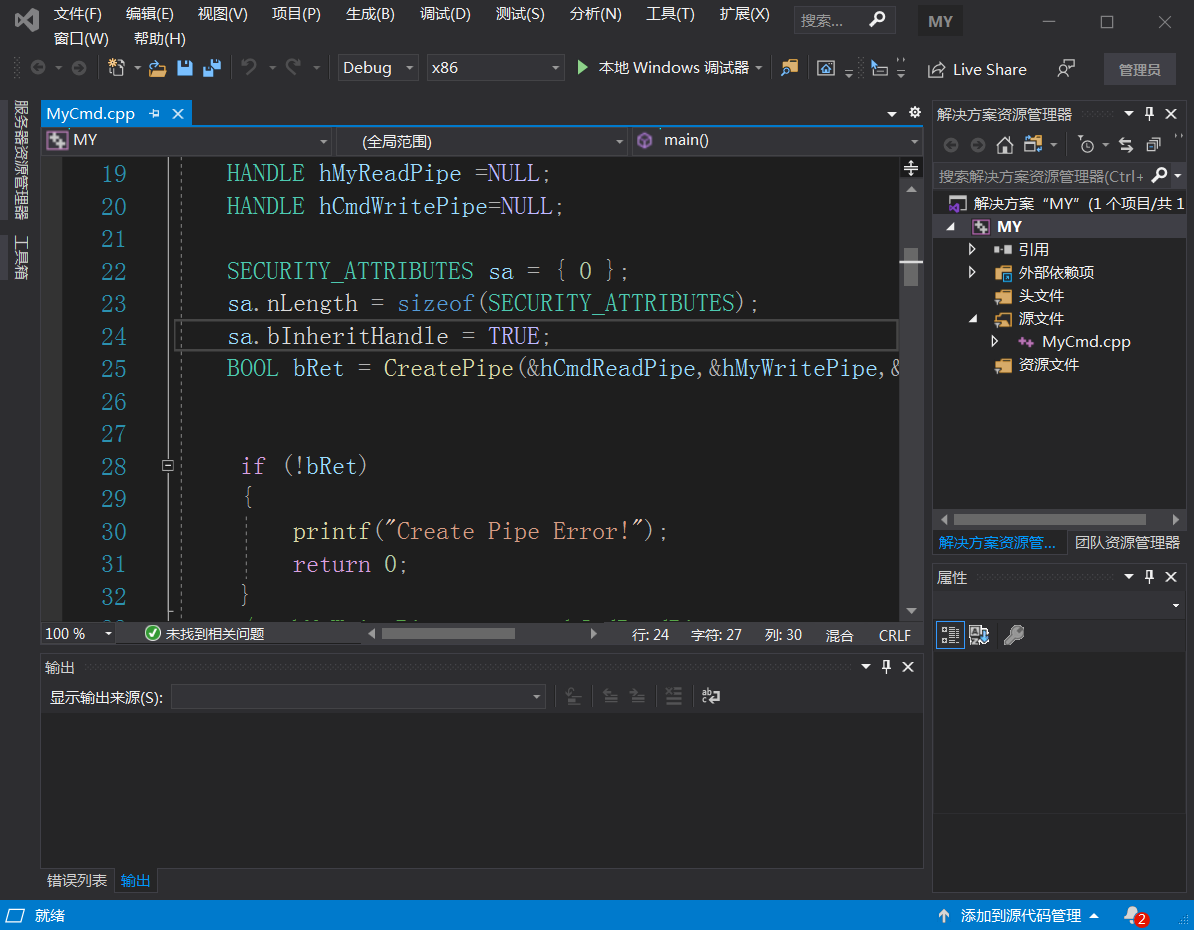Click the Send Feedback person icon
This screenshot has width=1194, height=930.
click(x=1066, y=69)
